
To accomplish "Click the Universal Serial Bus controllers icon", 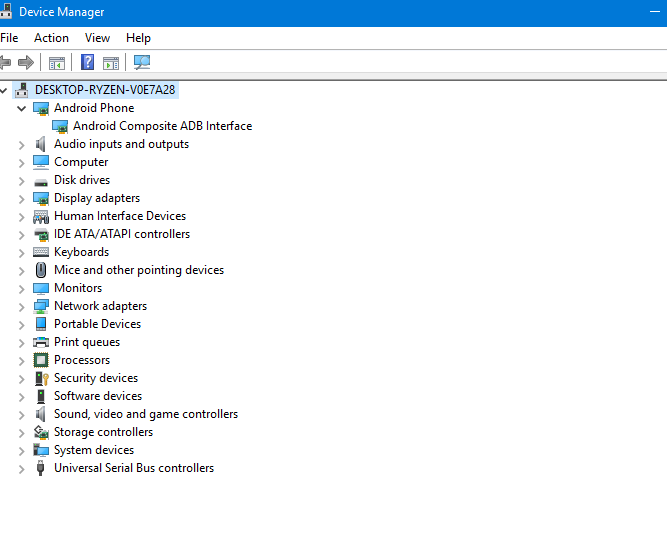I will click(x=41, y=468).
